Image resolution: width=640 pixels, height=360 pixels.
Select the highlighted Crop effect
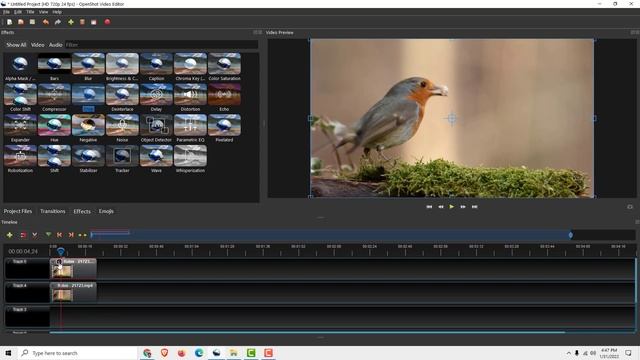tap(88, 98)
